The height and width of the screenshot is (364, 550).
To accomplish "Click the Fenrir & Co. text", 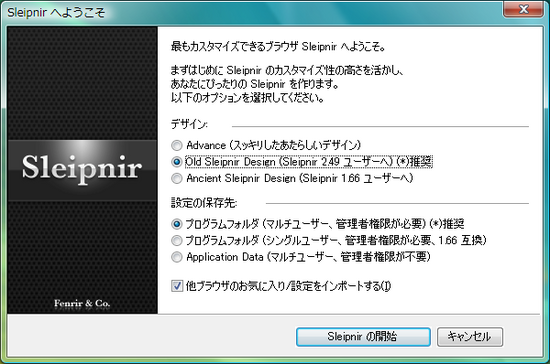I will (82, 303).
